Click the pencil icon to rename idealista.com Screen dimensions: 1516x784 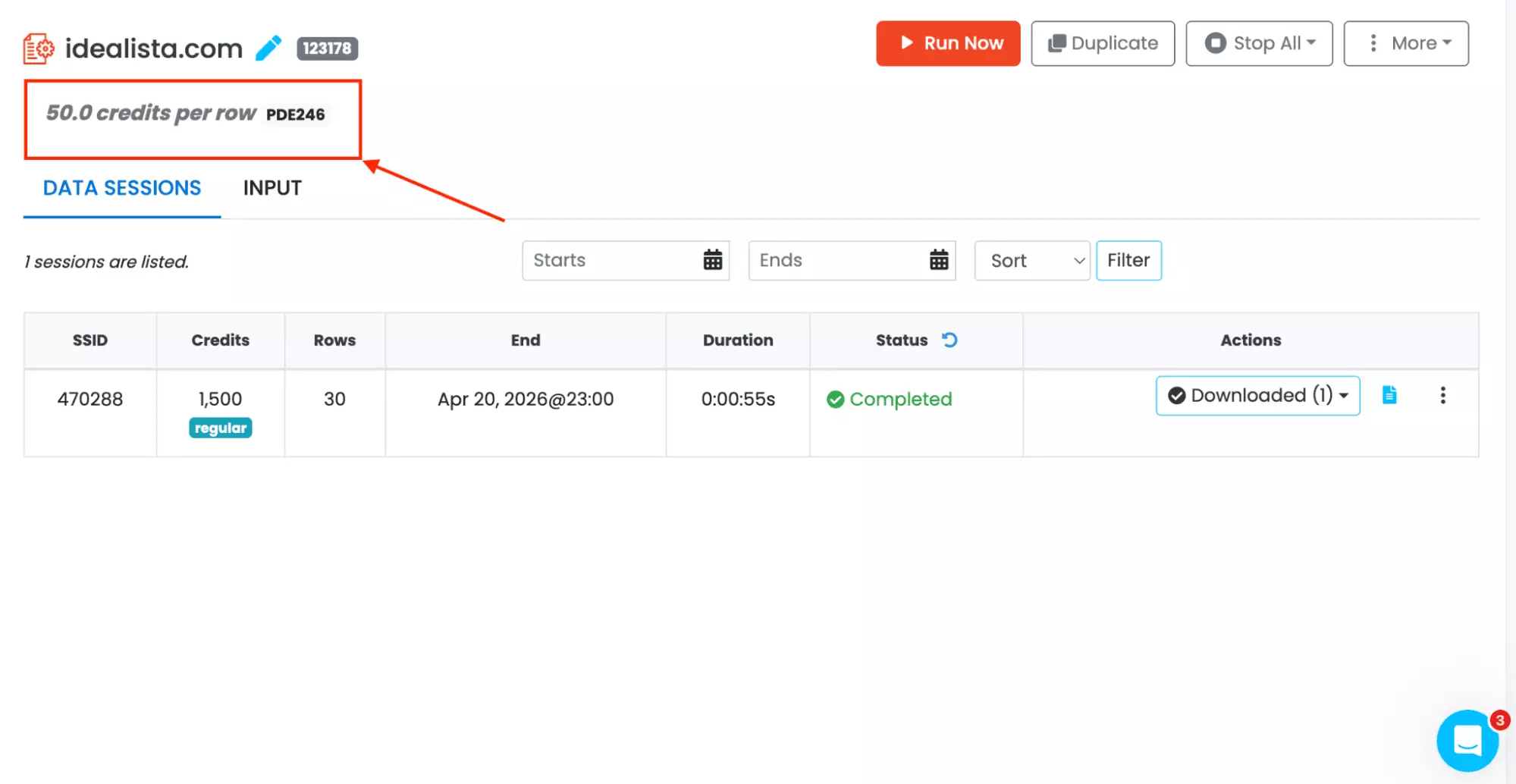coord(267,48)
